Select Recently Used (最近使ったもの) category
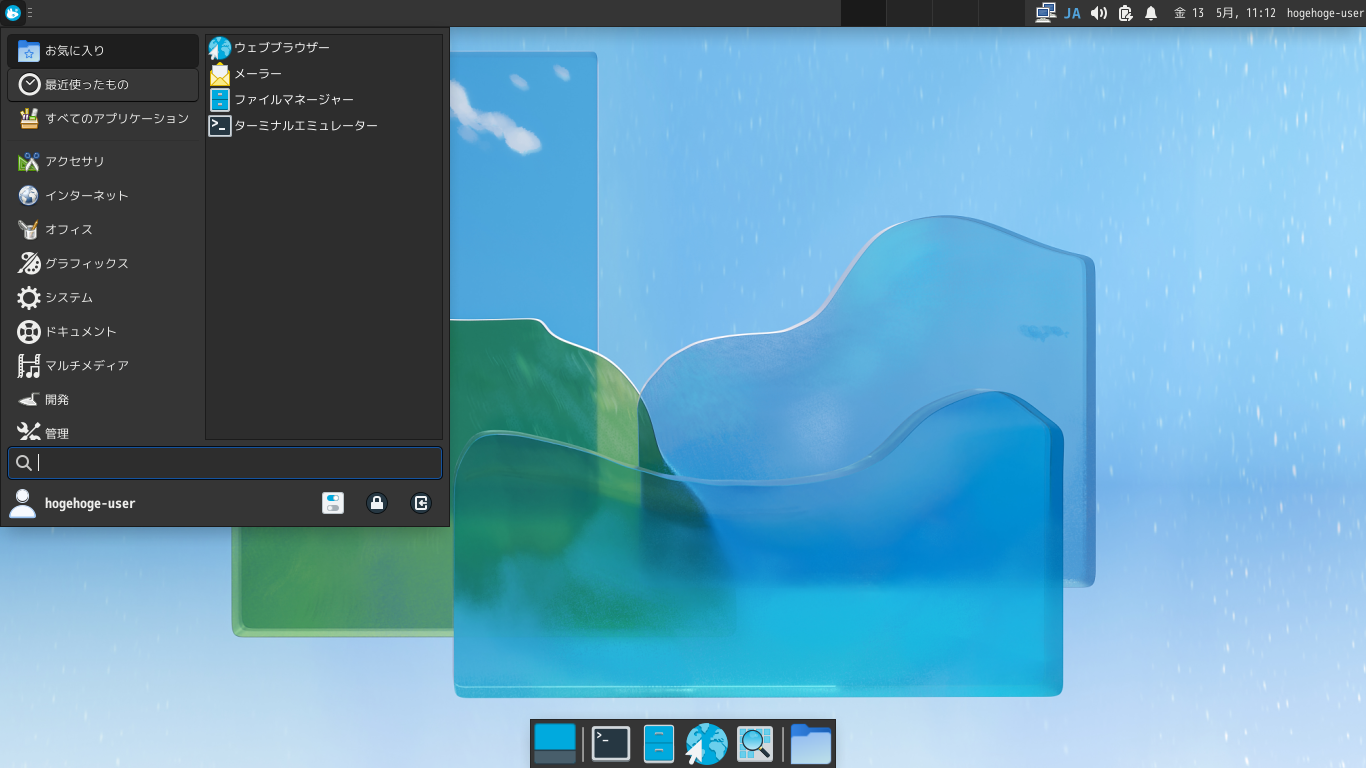Screen dimensions: 1366x768 tap(103, 85)
